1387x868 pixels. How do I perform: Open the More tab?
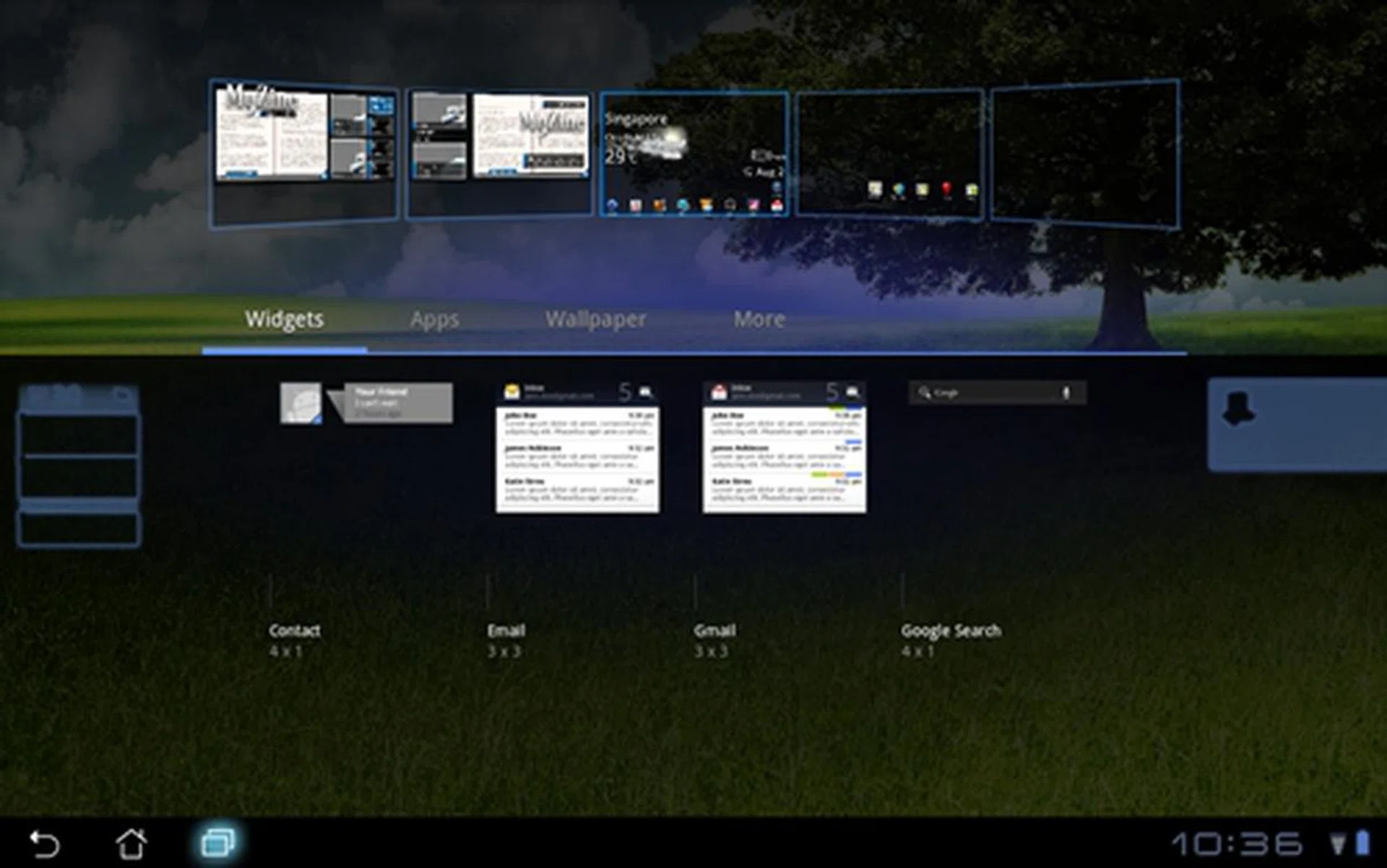click(759, 319)
